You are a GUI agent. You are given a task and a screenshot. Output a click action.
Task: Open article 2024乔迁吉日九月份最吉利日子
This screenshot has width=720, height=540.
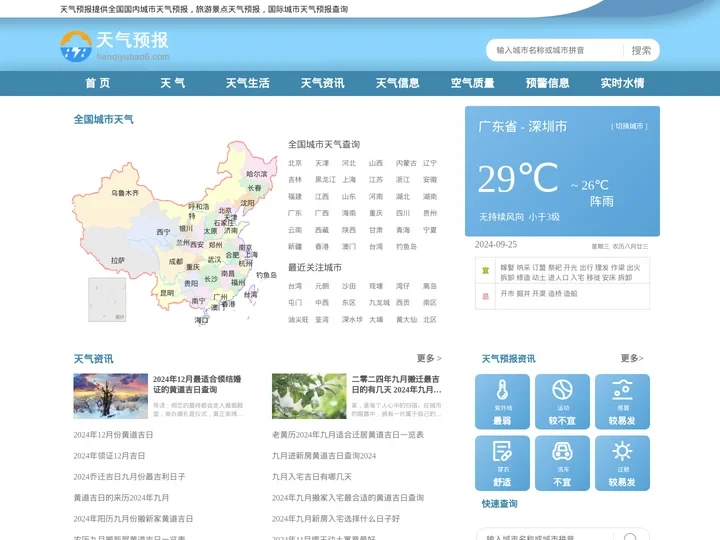click(129, 477)
